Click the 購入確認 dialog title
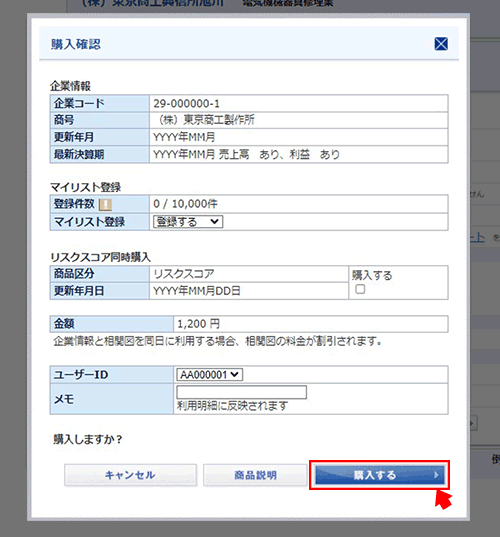Screen dimensions: 500x537 click(76, 44)
